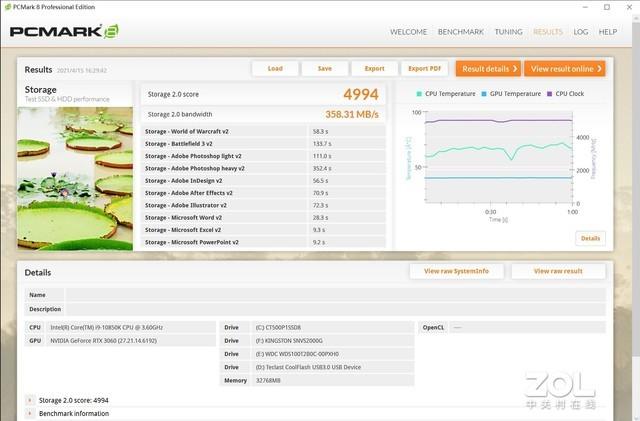Screen dimensions: 640x421
Task: Click the results timestamp next to Results
Action: tap(82, 70)
